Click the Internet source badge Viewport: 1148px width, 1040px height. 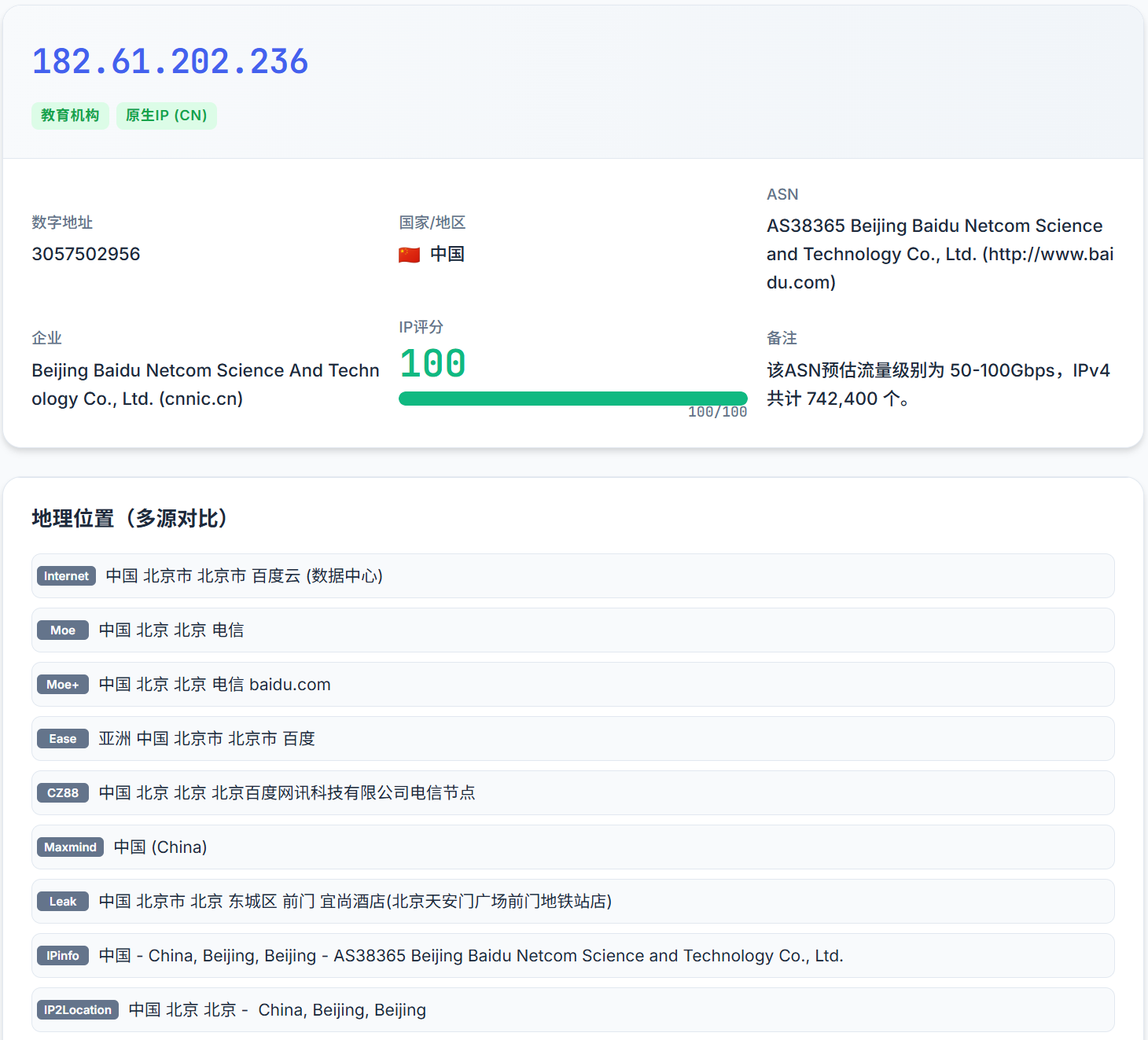[66, 576]
